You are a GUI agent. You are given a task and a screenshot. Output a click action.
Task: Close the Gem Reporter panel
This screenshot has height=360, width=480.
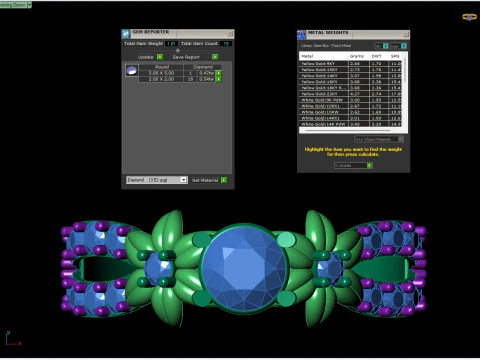point(230,34)
